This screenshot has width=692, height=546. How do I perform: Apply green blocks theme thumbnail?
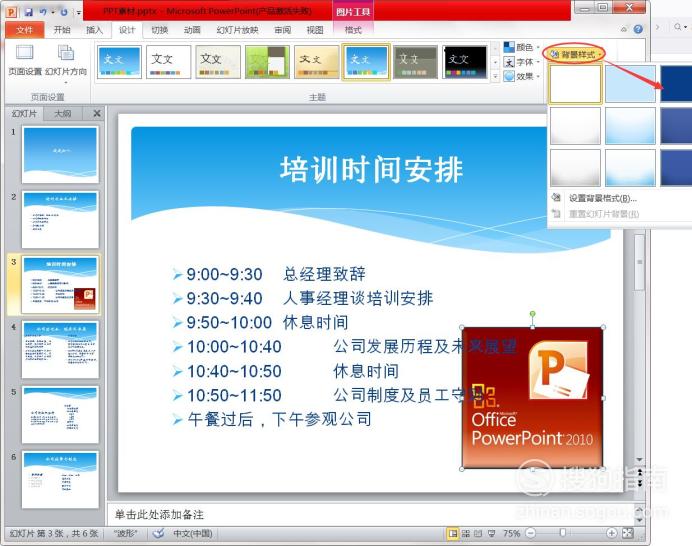pos(267,62)
